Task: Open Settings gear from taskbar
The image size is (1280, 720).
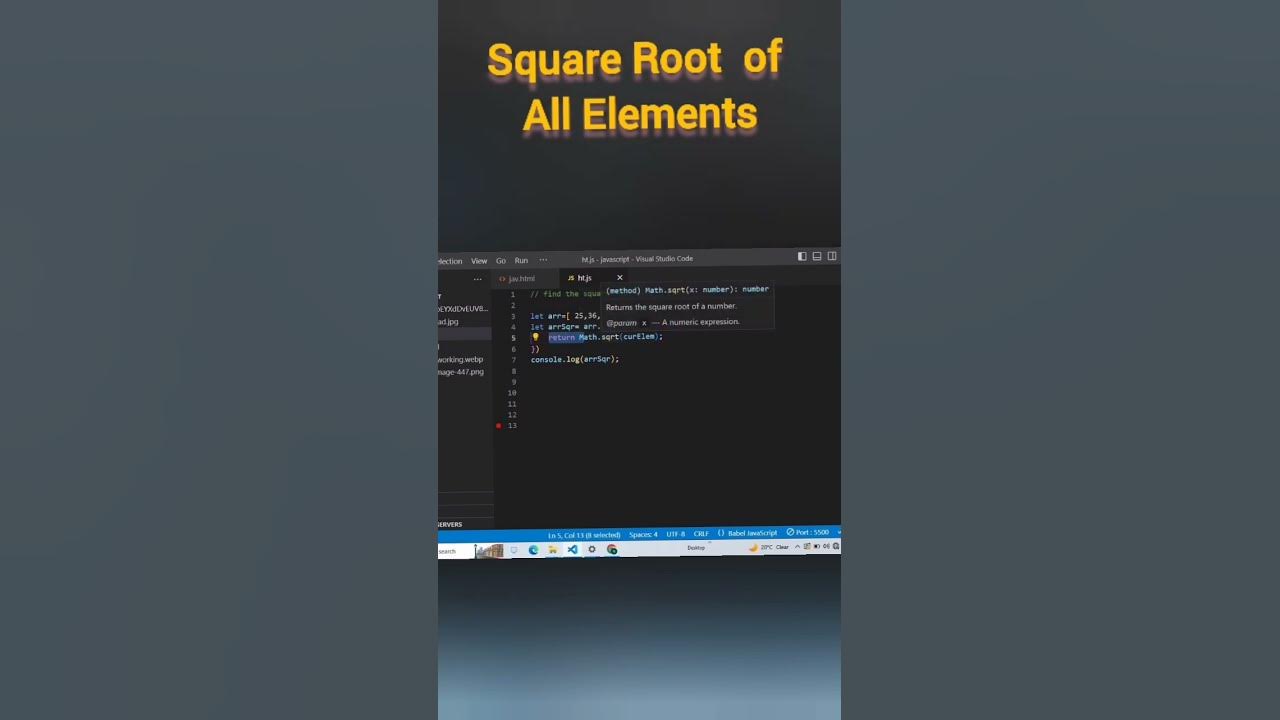Action: click(x=592, y=549)
